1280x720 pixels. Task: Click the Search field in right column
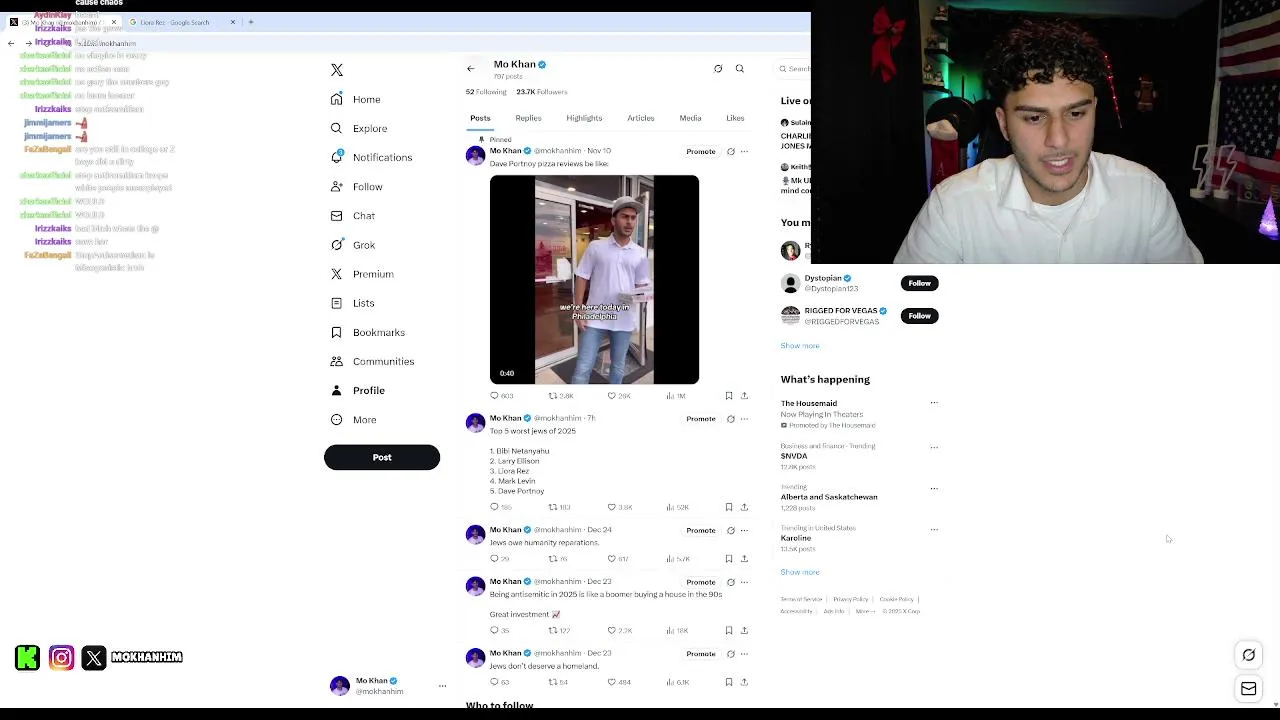coord(794,69)
